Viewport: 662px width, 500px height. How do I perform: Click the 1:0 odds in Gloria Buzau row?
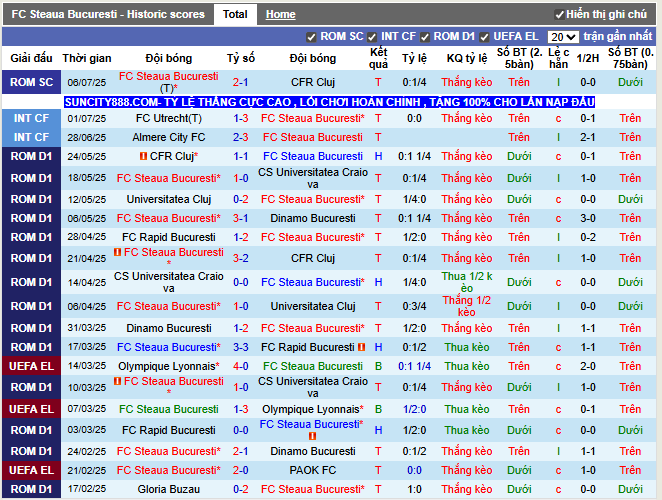coord(414,489)
